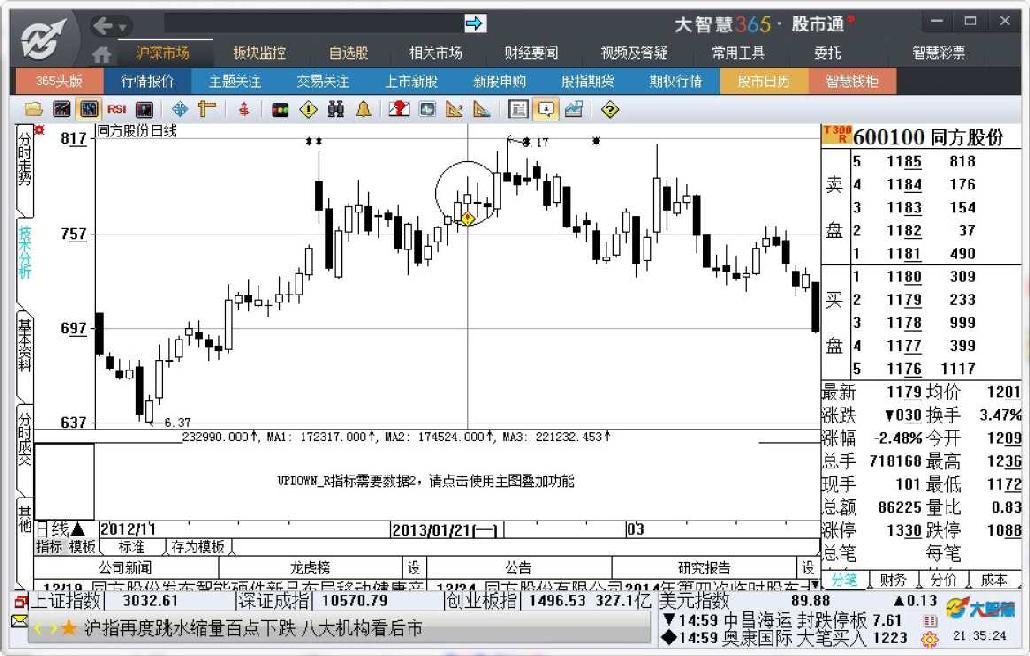Click the red gear icon on chart corner
Screen dimensions: 1030x656
coord(39,131)
